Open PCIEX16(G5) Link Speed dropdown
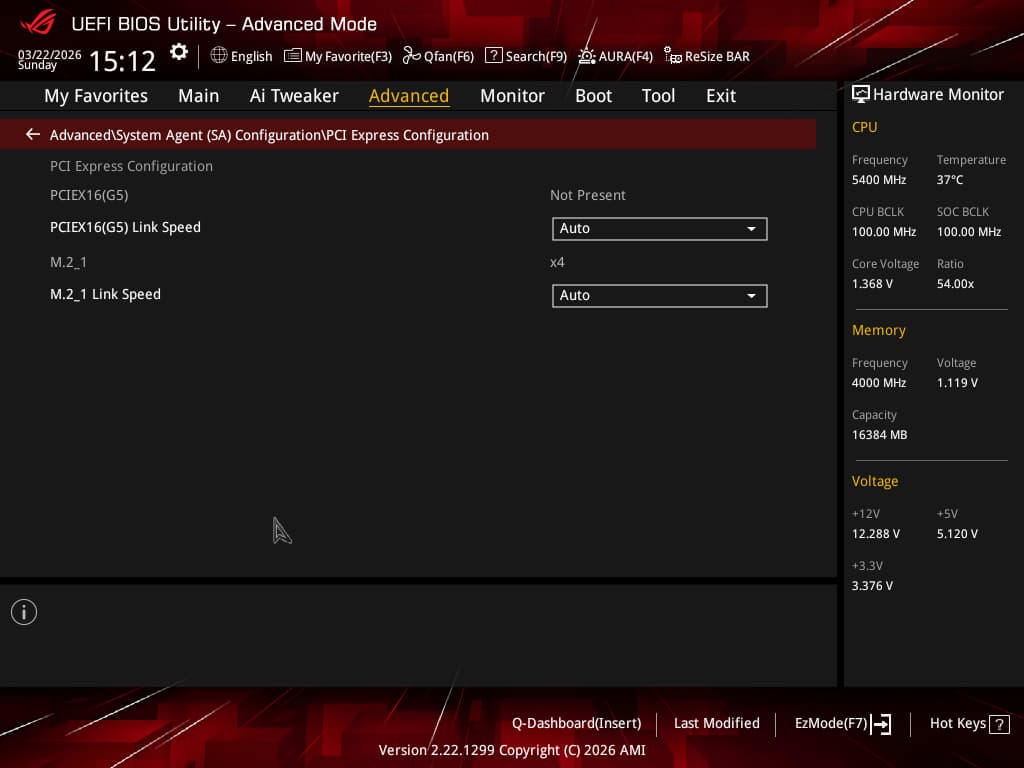 [660, 229]
